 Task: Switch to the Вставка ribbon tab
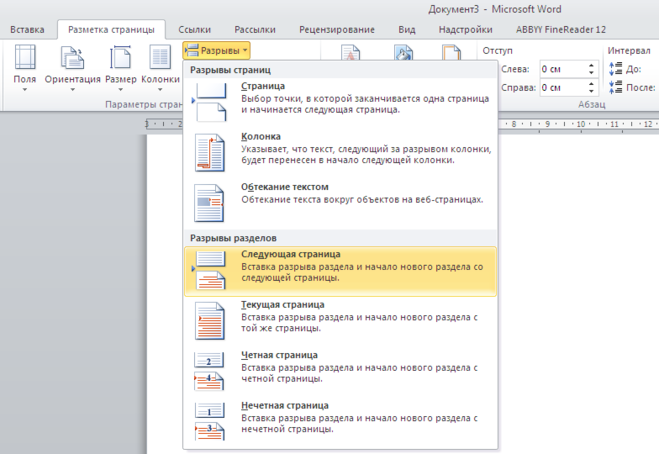(27, 30)
